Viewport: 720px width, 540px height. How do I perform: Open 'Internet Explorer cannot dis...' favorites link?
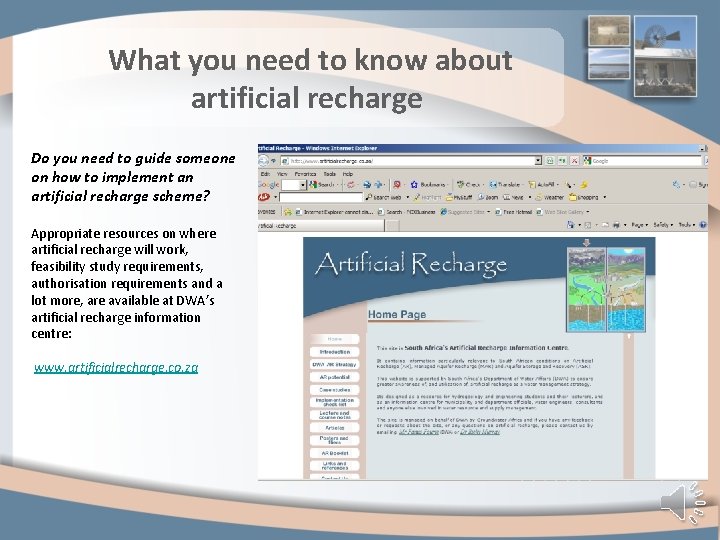click(334, 212)
